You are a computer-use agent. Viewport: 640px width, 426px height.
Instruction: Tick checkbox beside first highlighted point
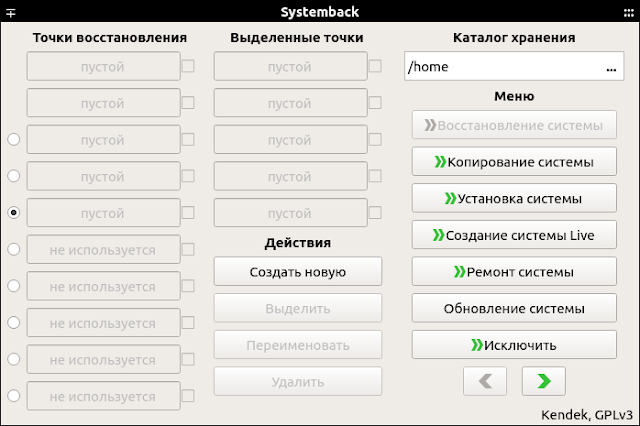[375, 66]
